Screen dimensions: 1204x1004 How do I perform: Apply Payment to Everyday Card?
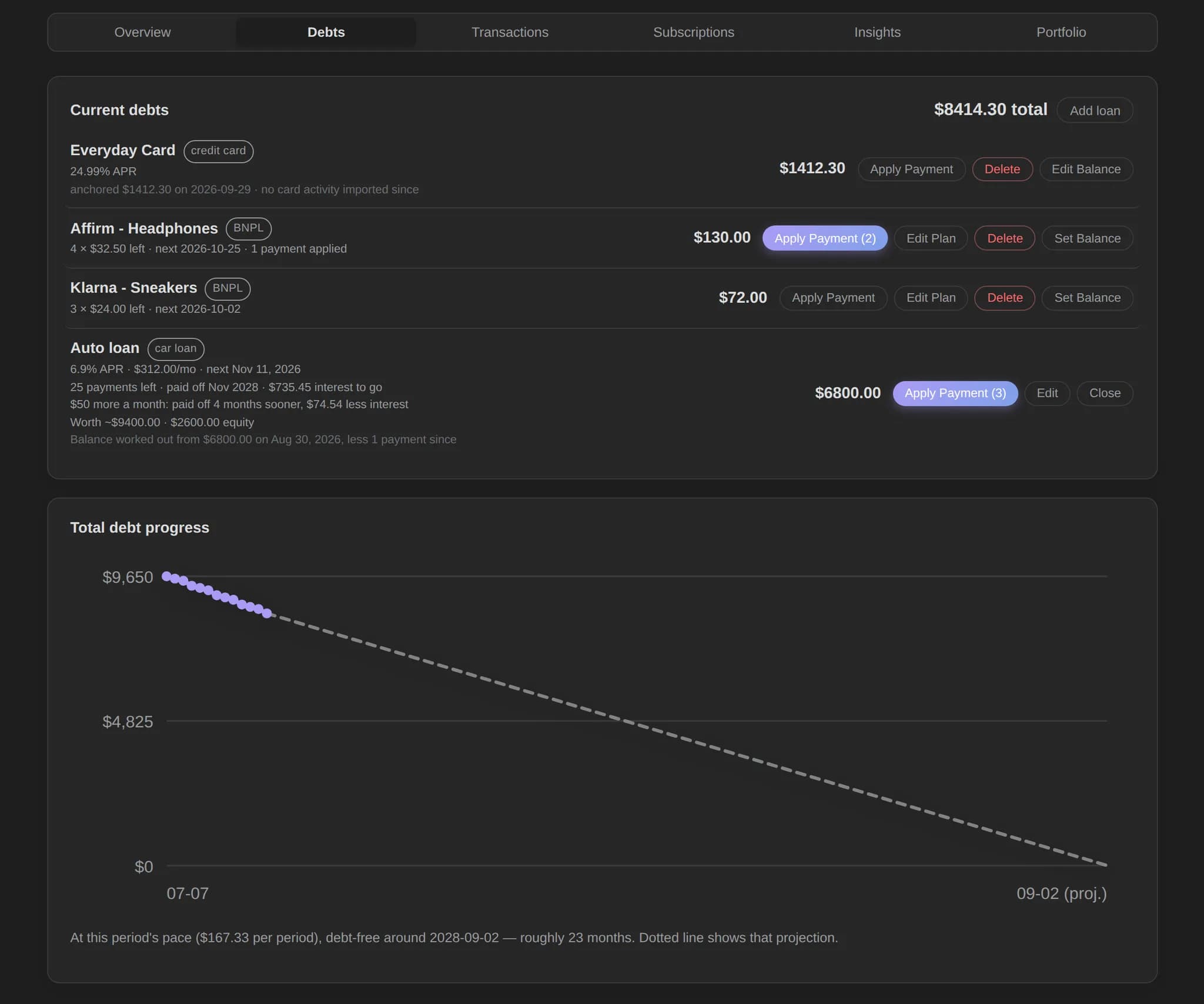(911, 169)
